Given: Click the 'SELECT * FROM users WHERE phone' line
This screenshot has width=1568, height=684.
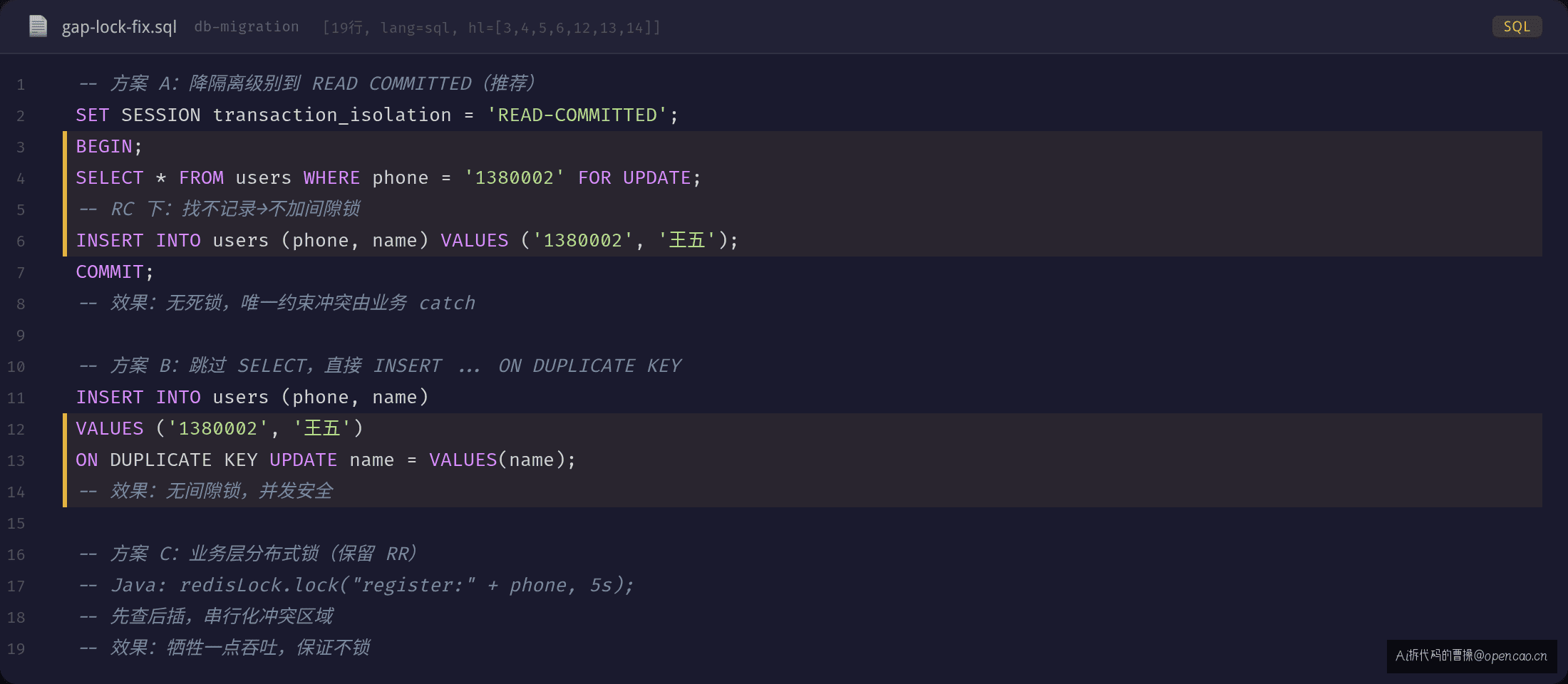Looking at the screenshot, I should click(388, 177).
